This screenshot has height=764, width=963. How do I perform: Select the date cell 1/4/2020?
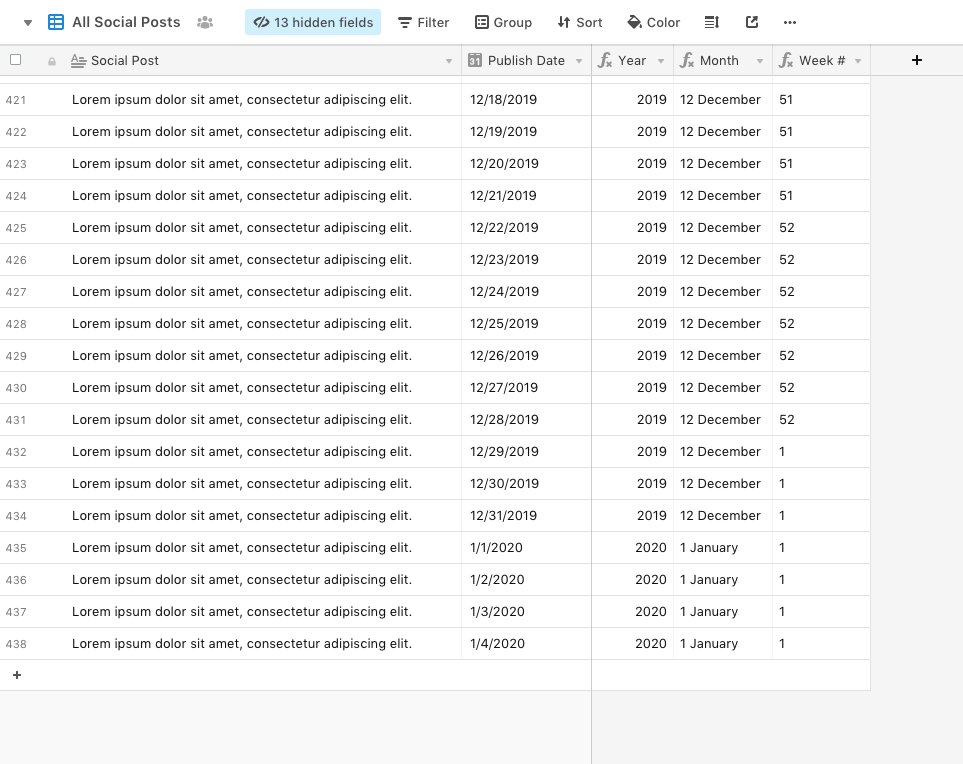tap(526, 644)
